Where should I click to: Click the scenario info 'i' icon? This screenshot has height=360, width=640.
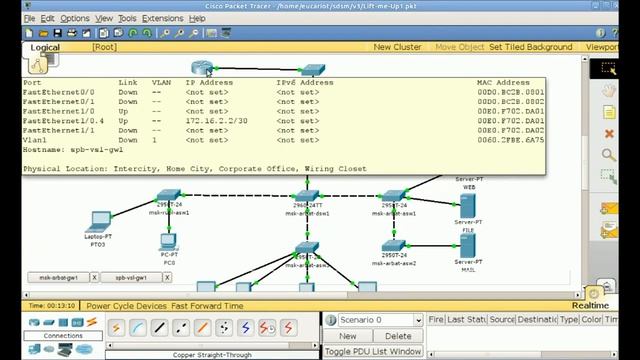pyautogui.click(x=331, y=320)
